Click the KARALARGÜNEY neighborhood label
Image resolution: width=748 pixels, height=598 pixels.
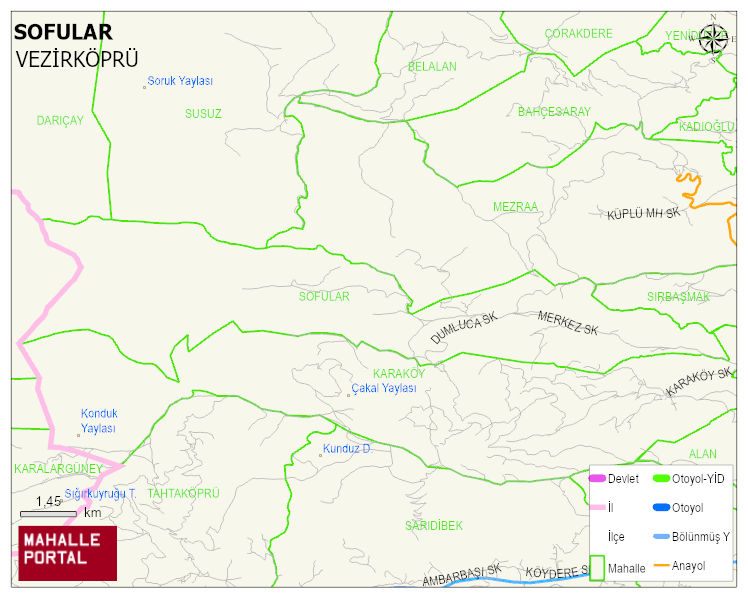58,469
